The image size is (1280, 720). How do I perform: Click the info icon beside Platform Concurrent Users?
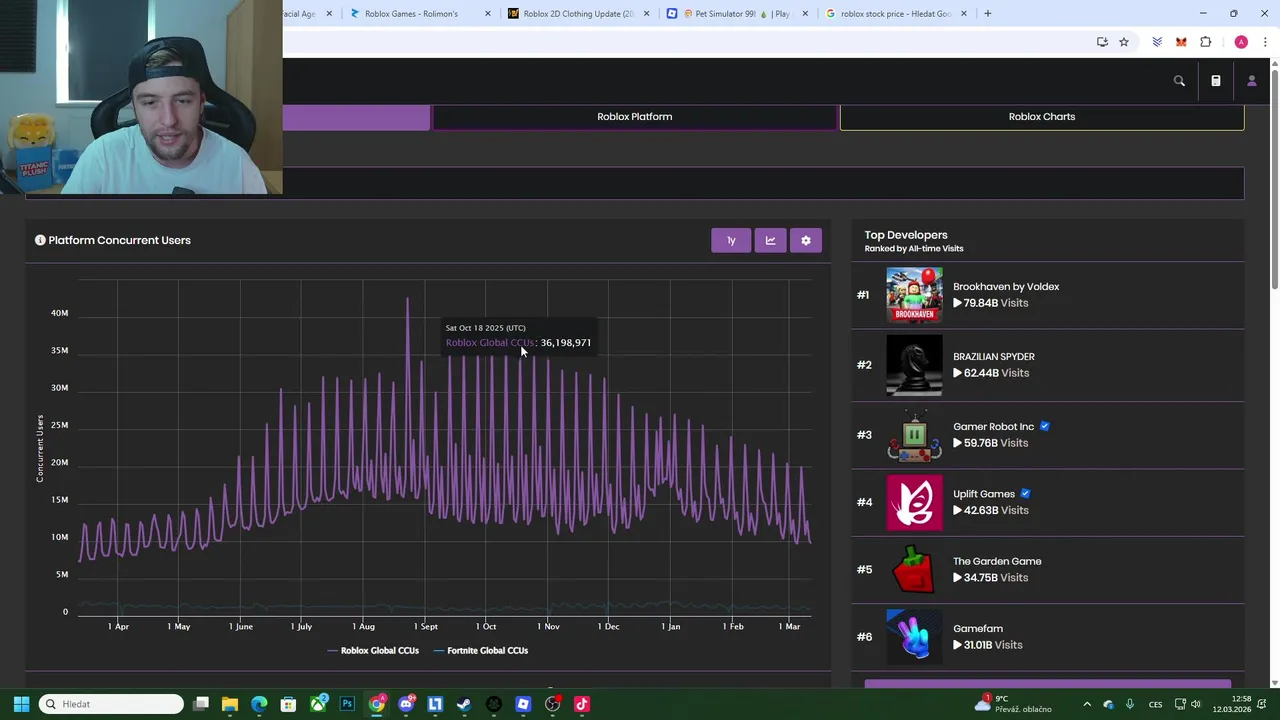[40, 240]
